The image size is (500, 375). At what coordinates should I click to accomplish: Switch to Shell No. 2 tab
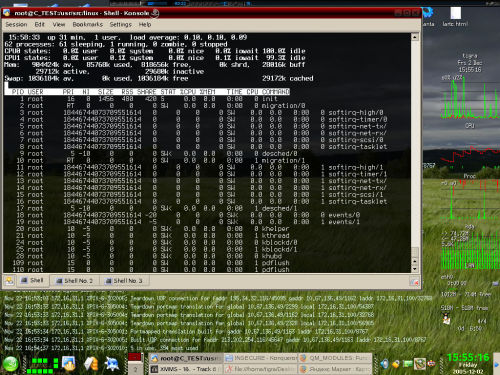pyautogui.click(x=74, y=281)
